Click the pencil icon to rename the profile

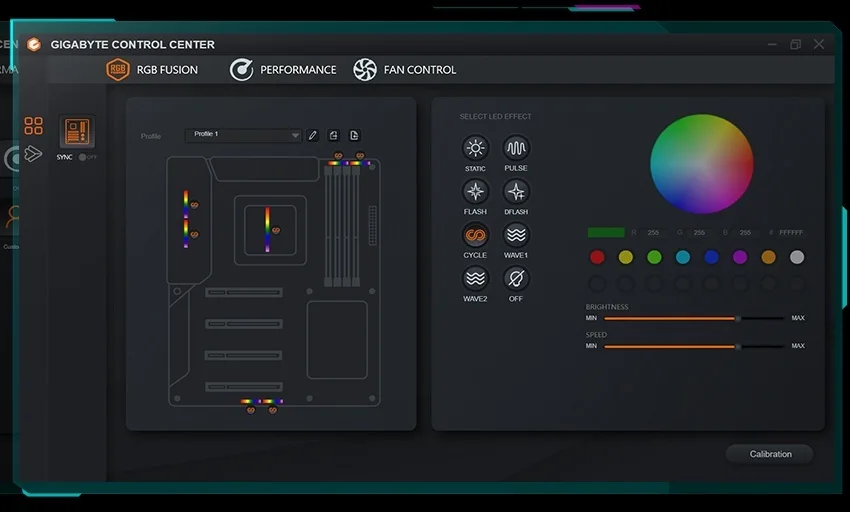click(313, 135)
